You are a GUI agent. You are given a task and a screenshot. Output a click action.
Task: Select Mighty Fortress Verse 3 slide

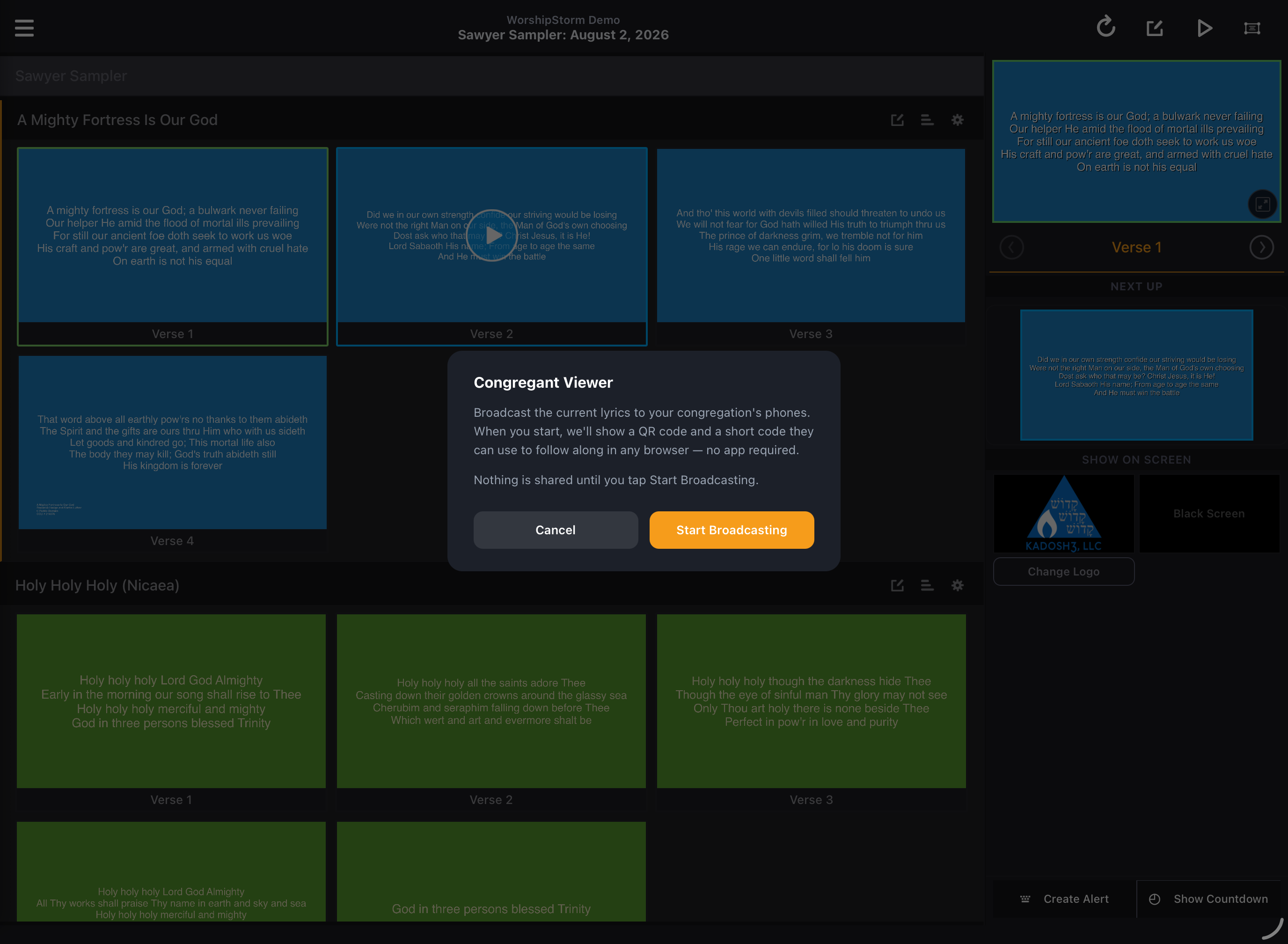tap(811, 246)
